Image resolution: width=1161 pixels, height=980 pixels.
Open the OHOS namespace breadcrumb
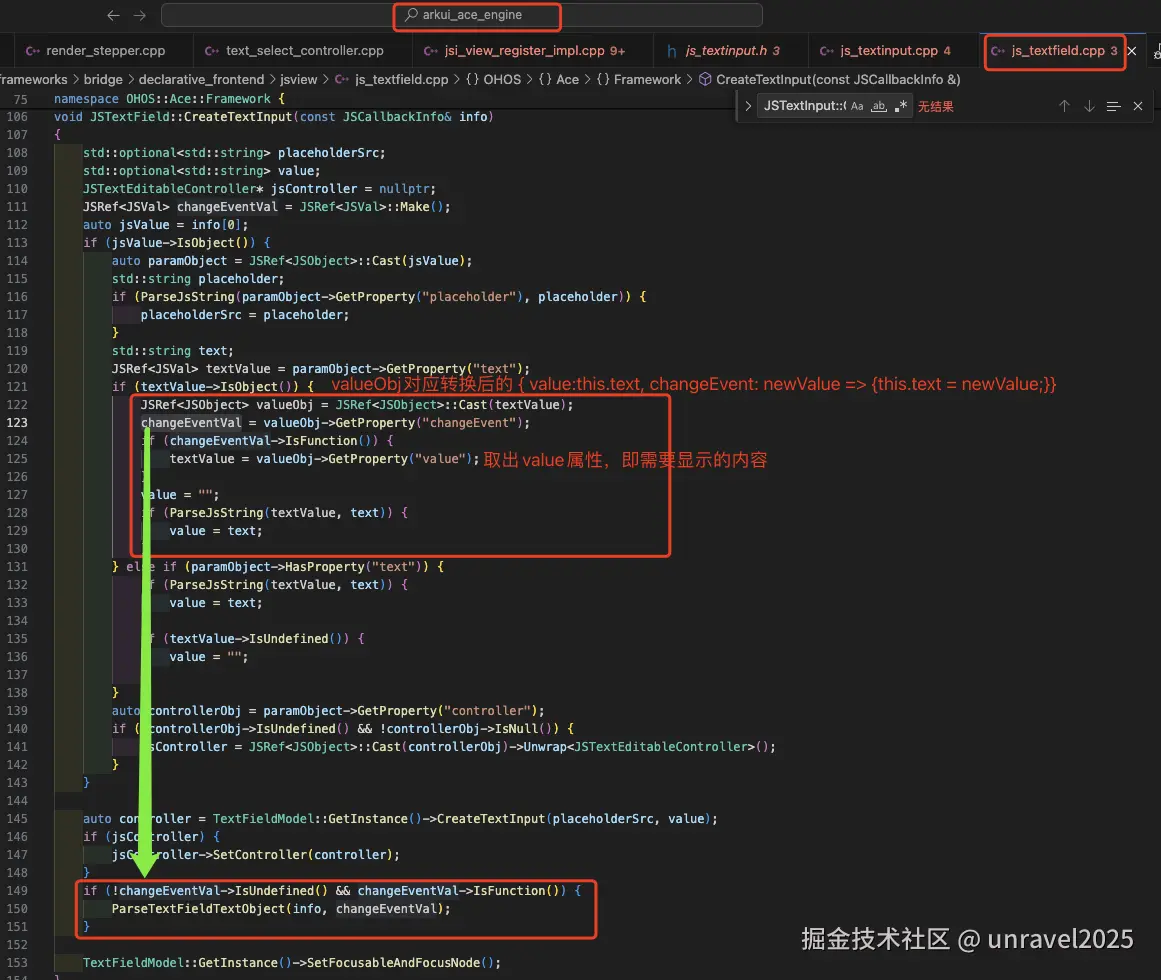point(493,79)
